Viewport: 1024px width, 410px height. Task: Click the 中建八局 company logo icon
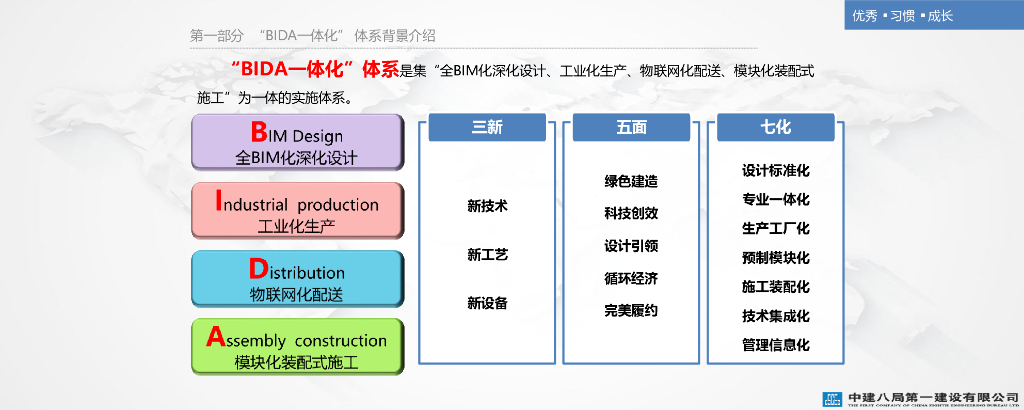833,398
